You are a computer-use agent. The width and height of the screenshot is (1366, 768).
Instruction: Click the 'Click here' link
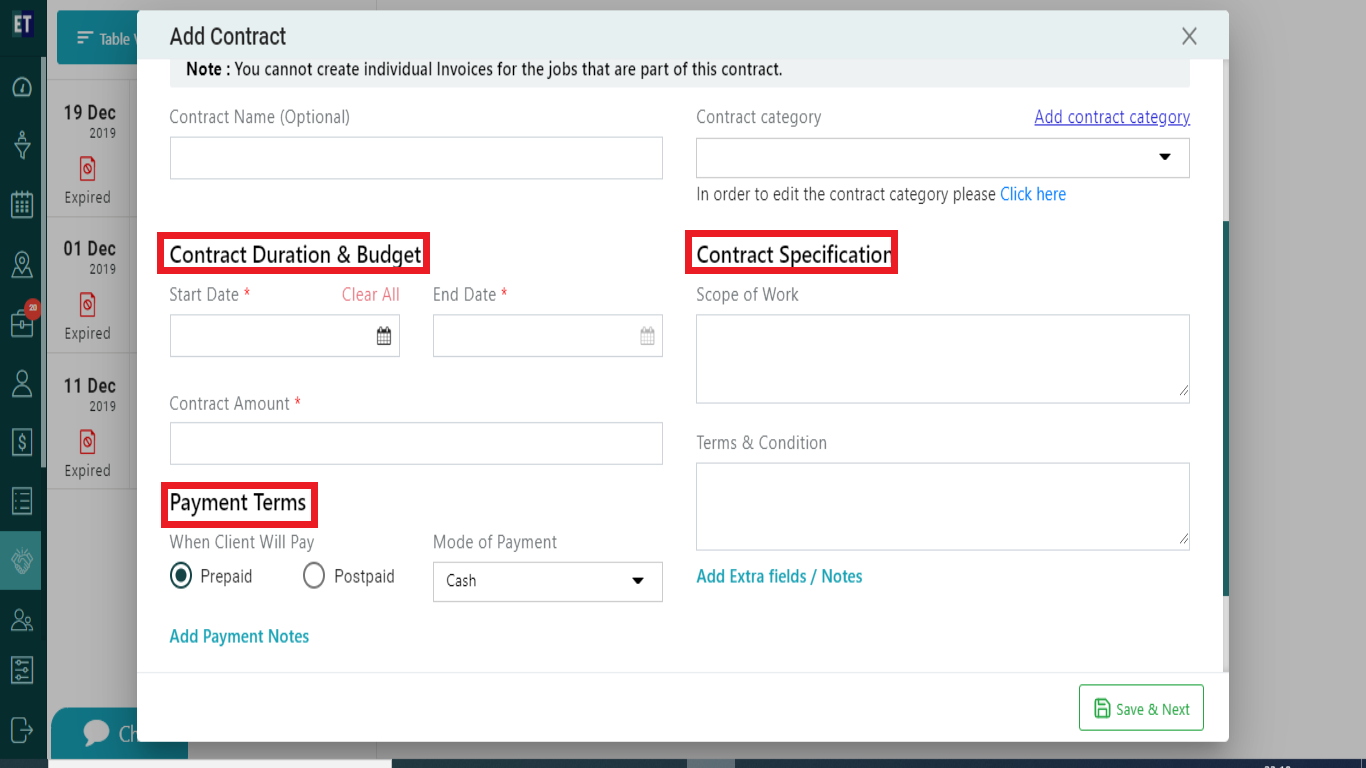[x=1033, y=194]
